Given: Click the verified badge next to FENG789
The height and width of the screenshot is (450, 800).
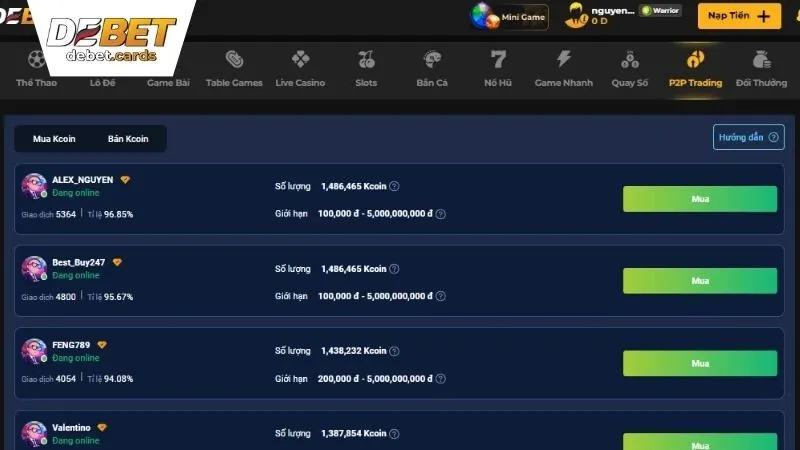Looking at the screenshot, I should pyautogui.click(x=102, y=345).
